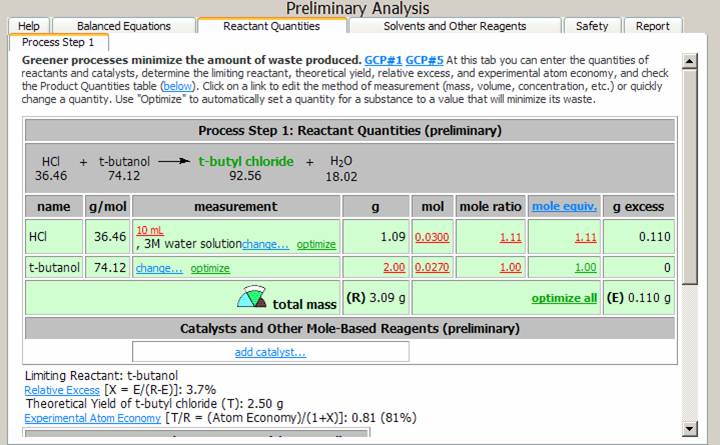Open the Help tab
Image resolution: width=720 pixels, height=445 pixels.
click(x=29, y=26)
